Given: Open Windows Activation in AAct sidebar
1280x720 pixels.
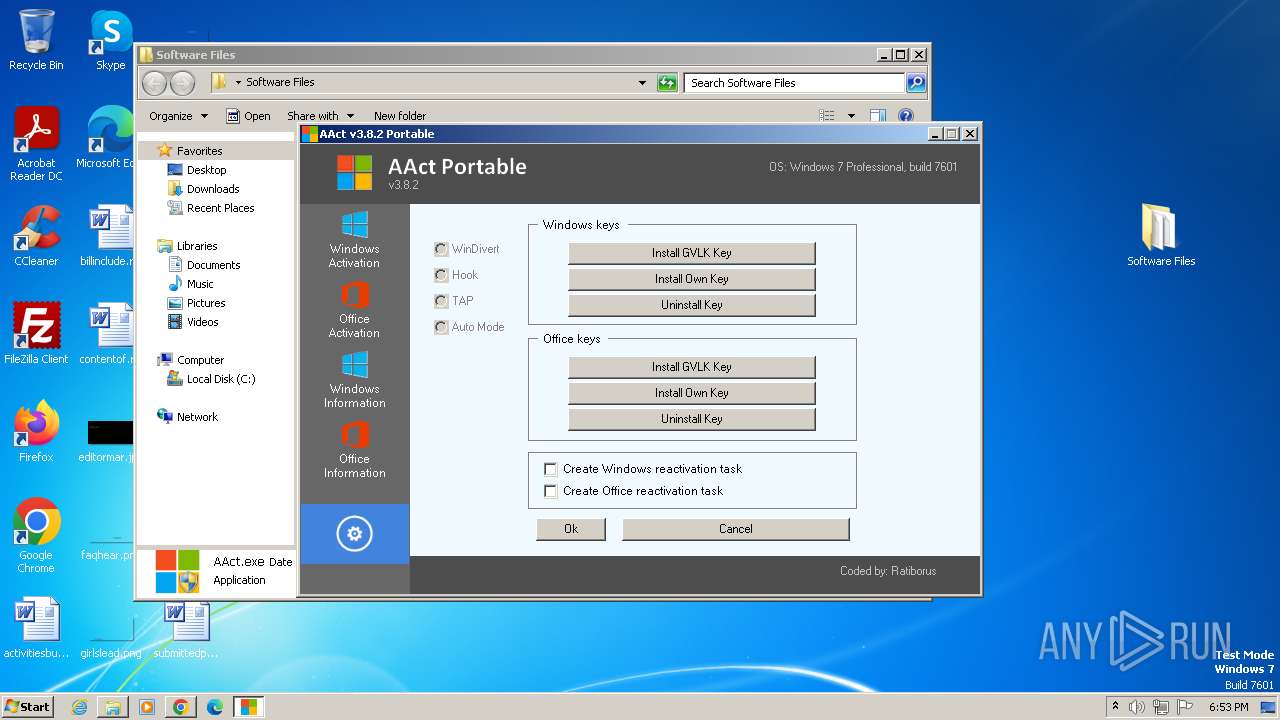Looking at the screenshot, I should click(x=354, y=240).
